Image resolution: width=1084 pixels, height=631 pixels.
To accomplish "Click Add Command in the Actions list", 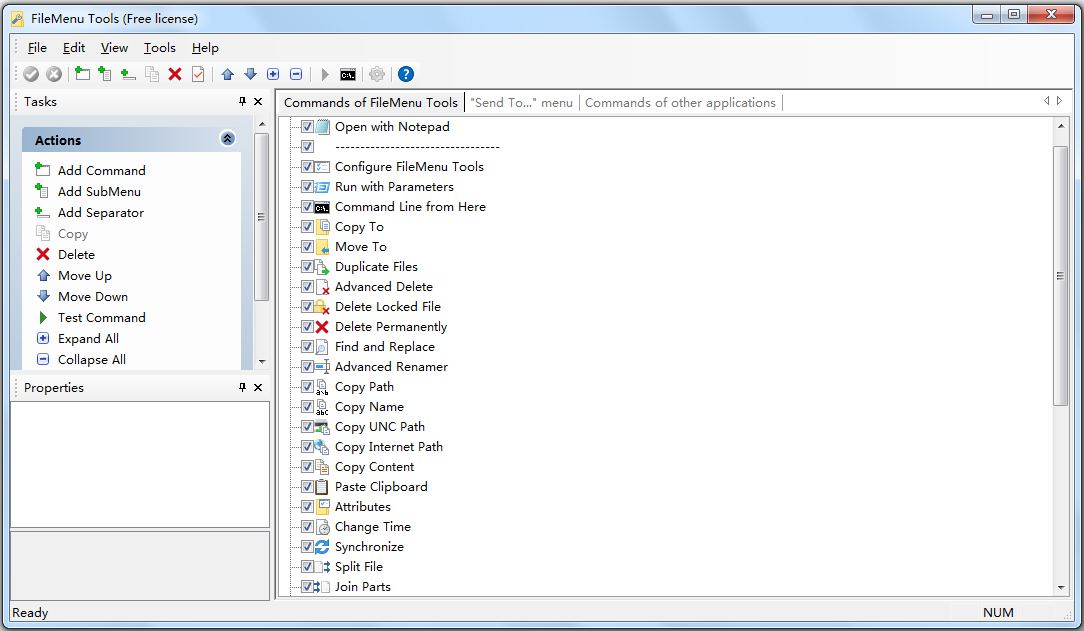I will tap(100, 170).
